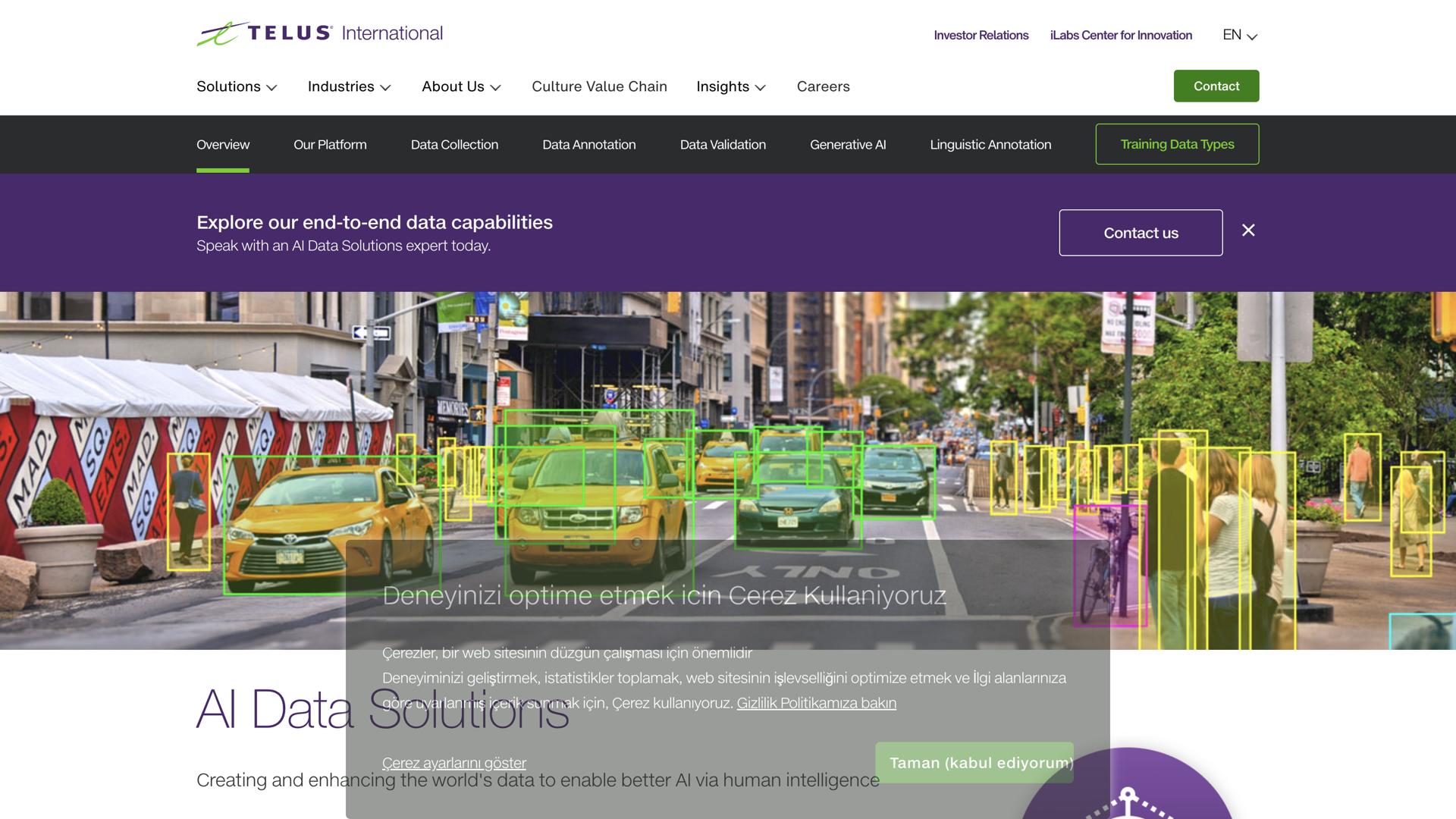Click the TELUS International logo

click(319, 34)
